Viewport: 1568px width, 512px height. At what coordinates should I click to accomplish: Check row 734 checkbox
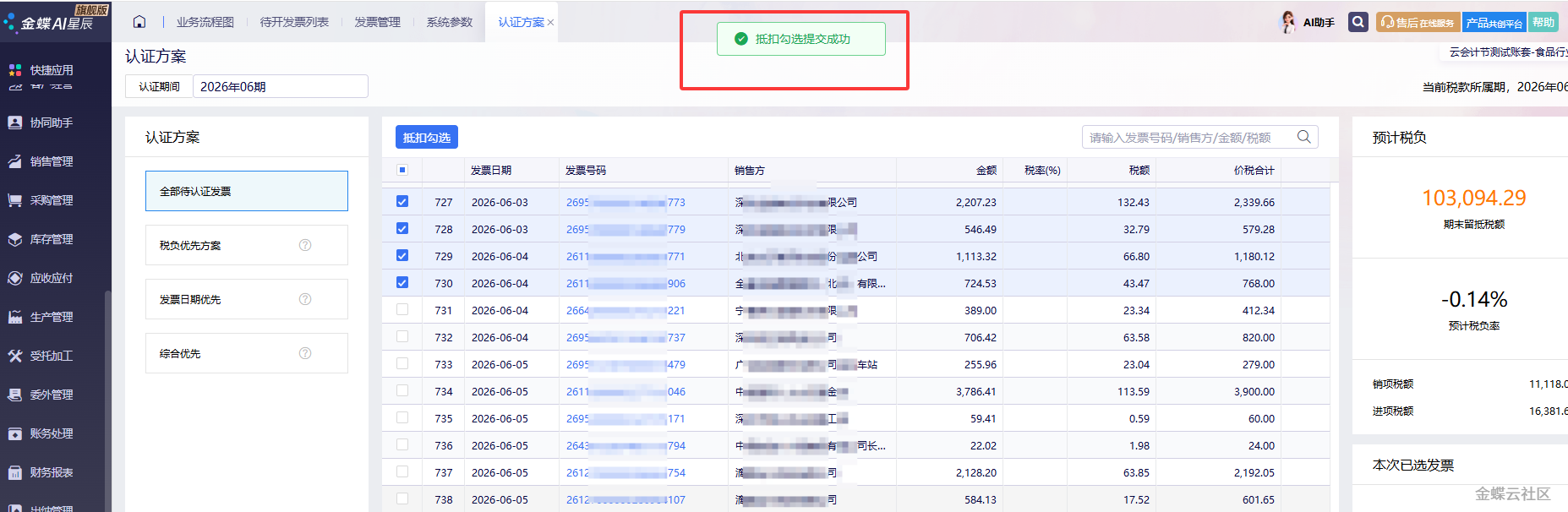click(402, 390)
